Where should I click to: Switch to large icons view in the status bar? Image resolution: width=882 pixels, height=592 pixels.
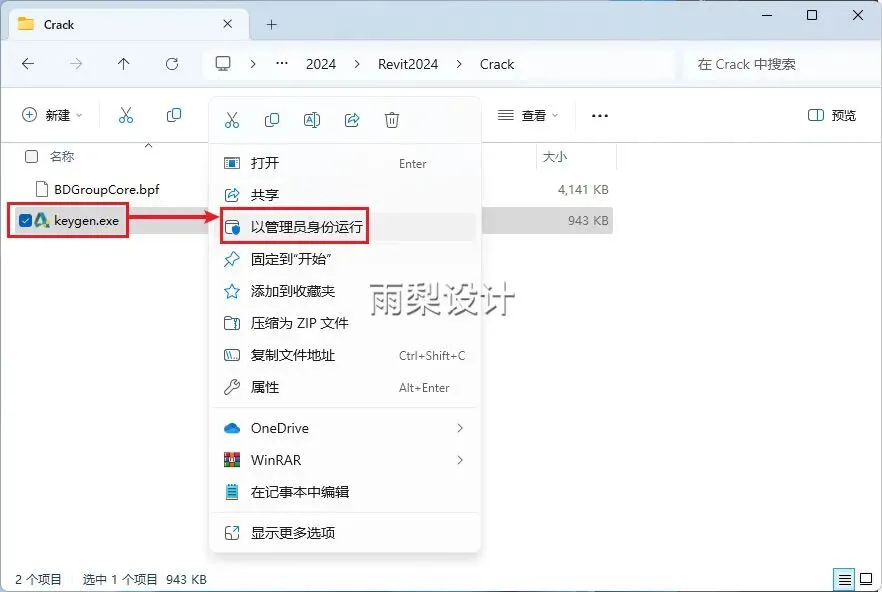(x=866, y=579)
